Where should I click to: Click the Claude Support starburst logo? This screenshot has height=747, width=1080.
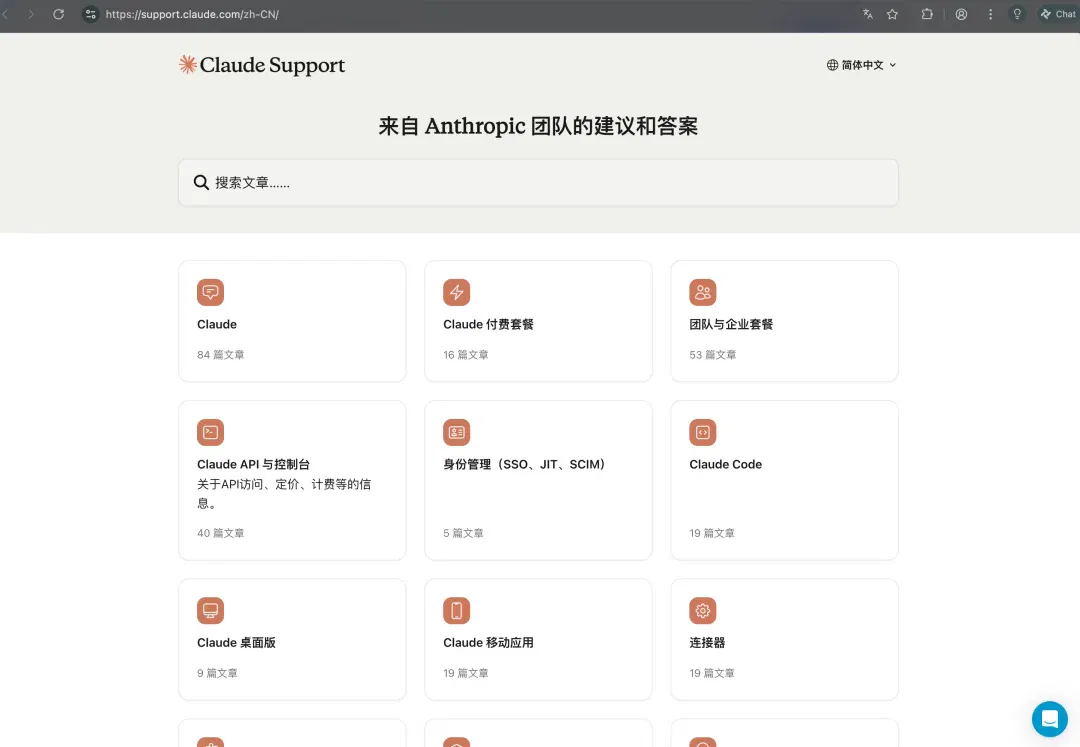pyautogui.click(x=187, y=65)
